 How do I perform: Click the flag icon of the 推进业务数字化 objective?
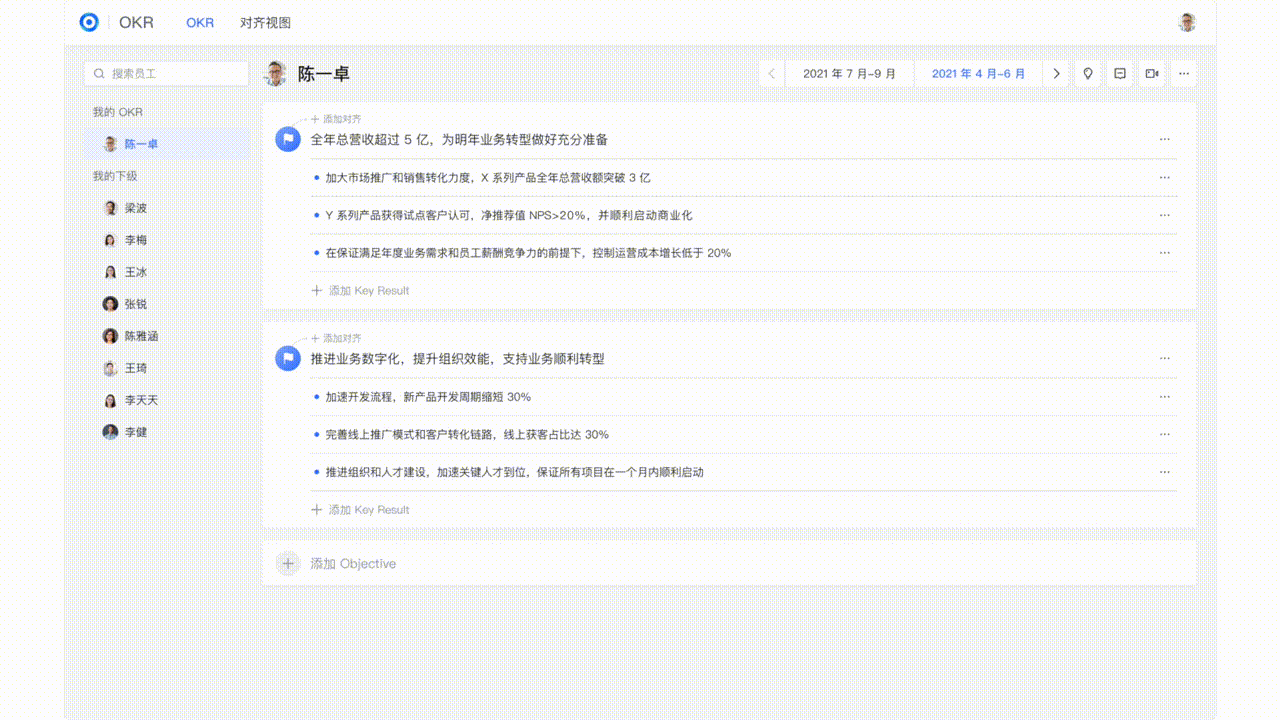(x=288, y=359)
